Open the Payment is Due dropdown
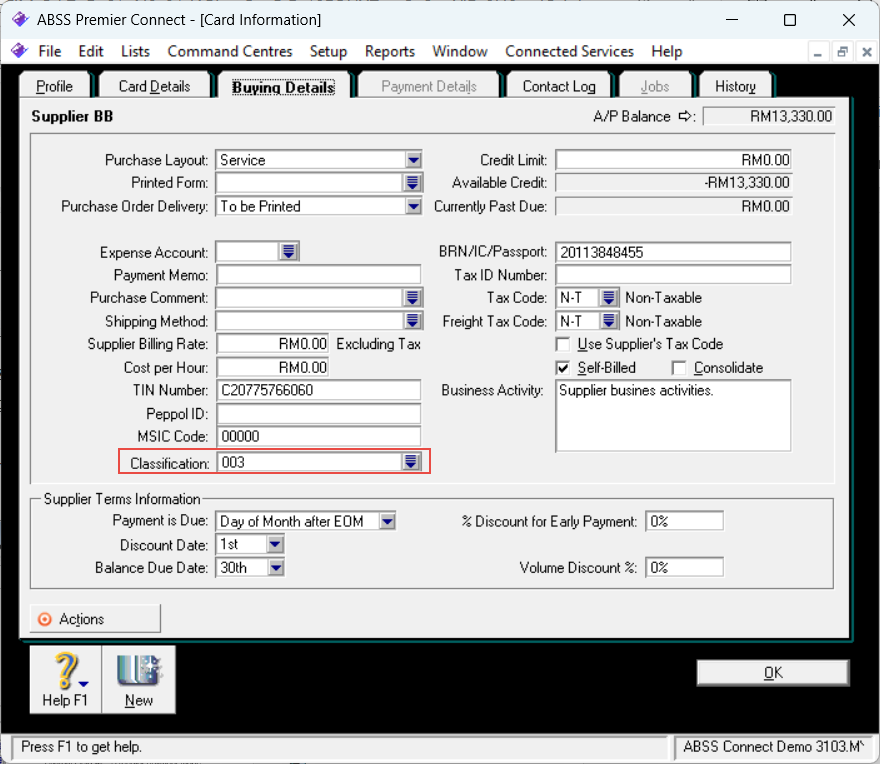 tap(387, 521)
